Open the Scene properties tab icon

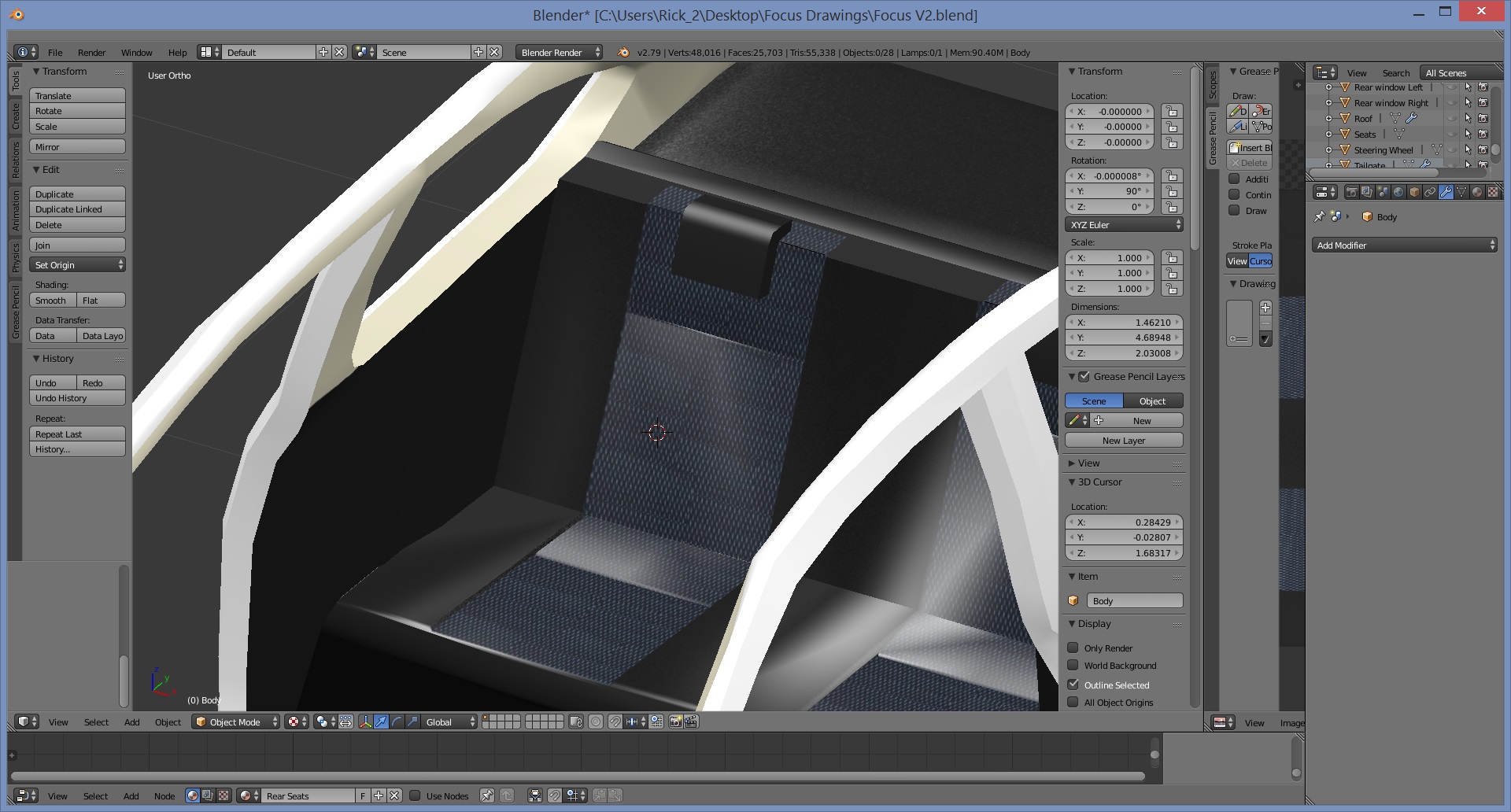tap(1383, 192)
